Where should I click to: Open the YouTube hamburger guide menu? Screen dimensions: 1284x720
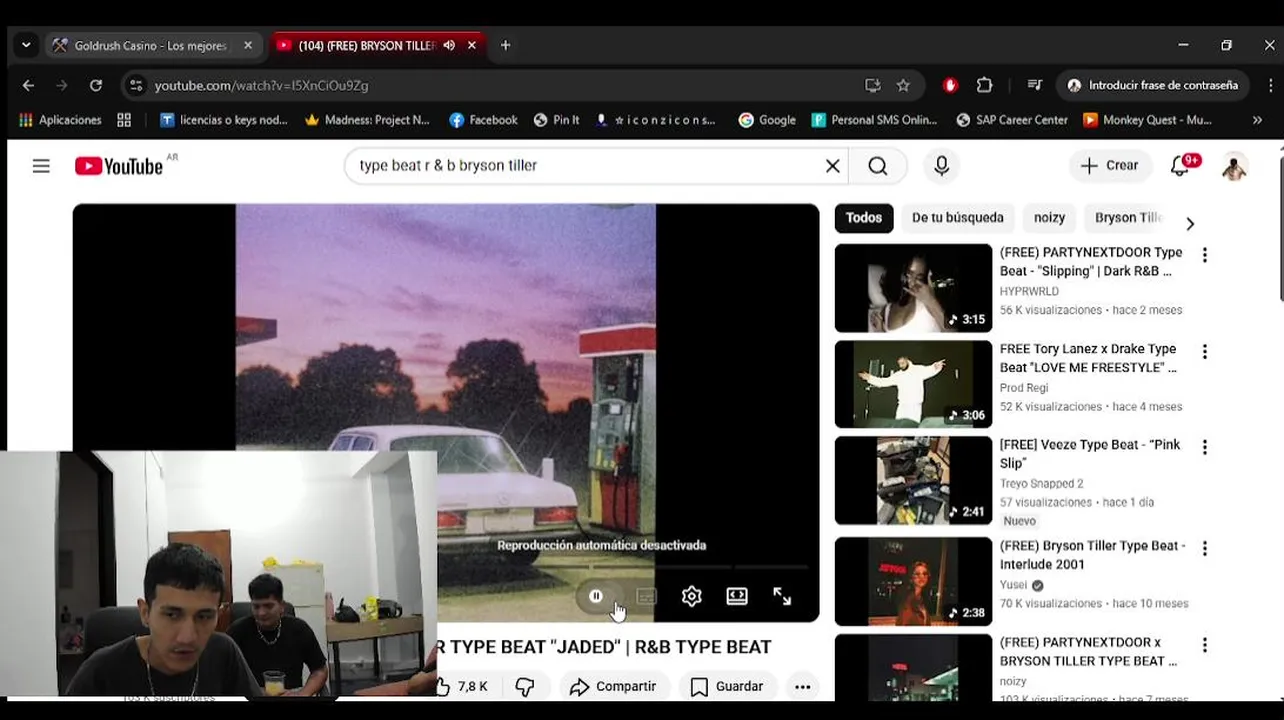pos(41,166)
